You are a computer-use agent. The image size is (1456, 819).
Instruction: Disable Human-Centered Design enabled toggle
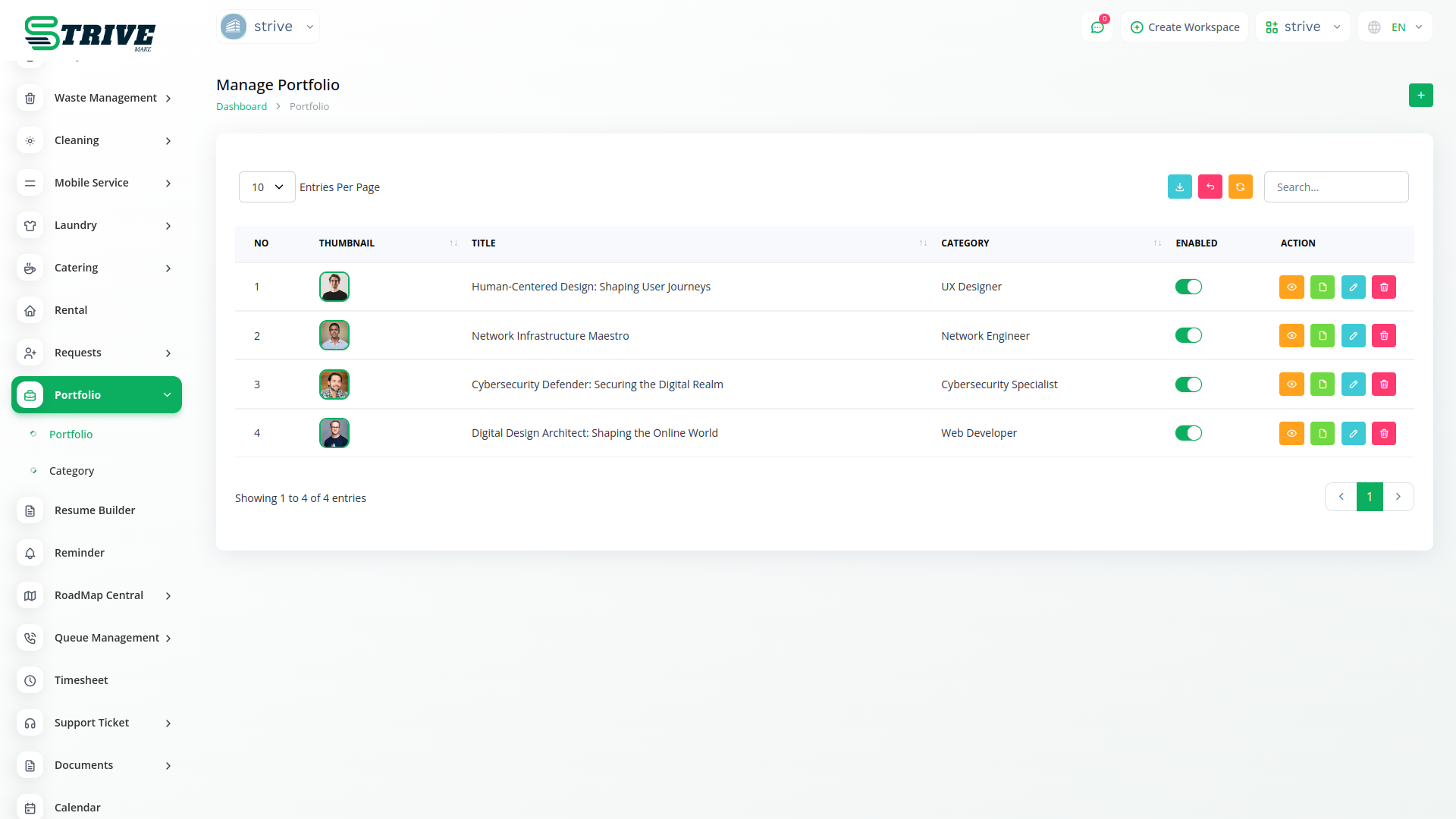[1188, 287]
